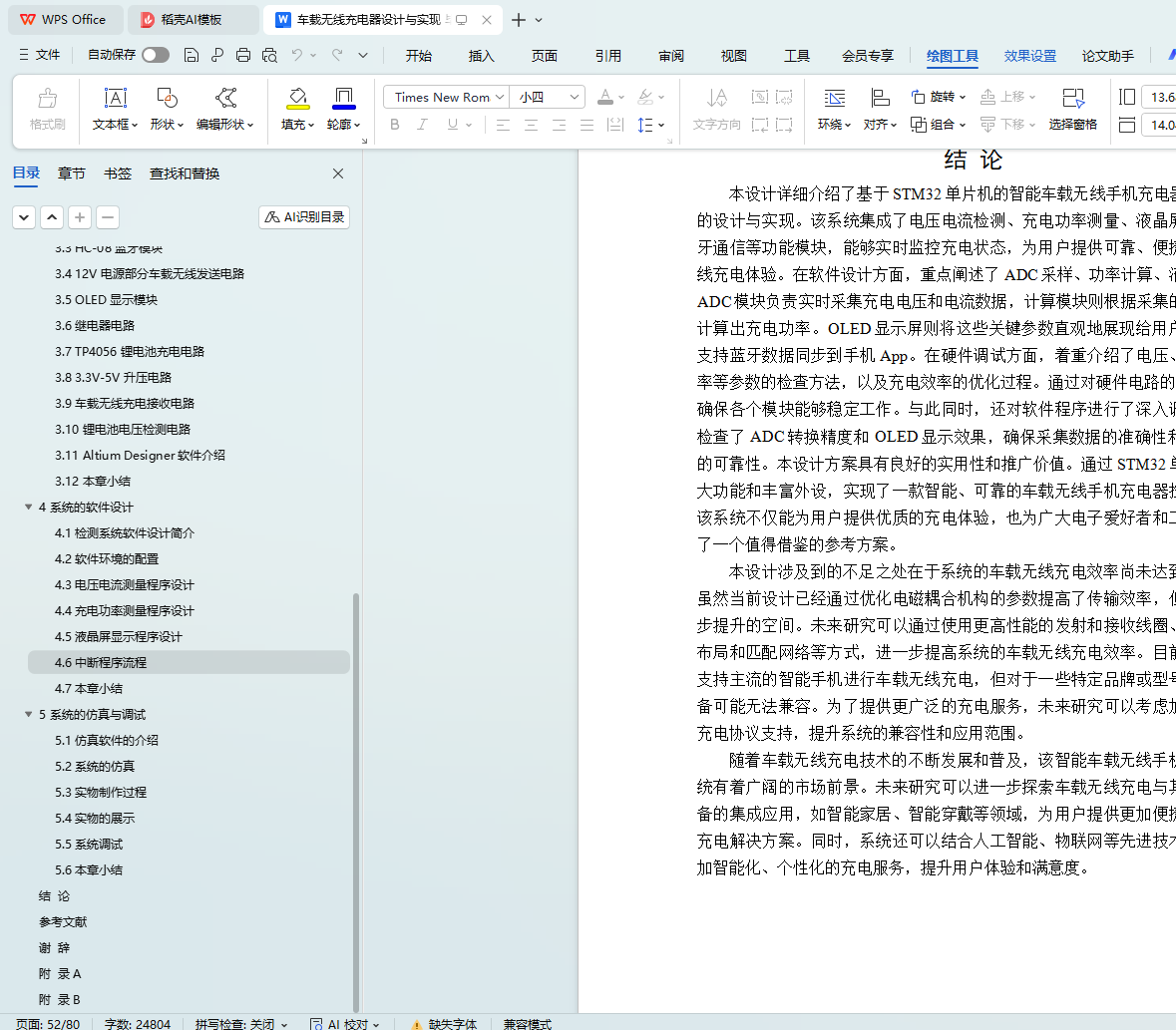Click the align (对齐) objects icon
The image size is (1176, 1030).
(x=879, y=98)
